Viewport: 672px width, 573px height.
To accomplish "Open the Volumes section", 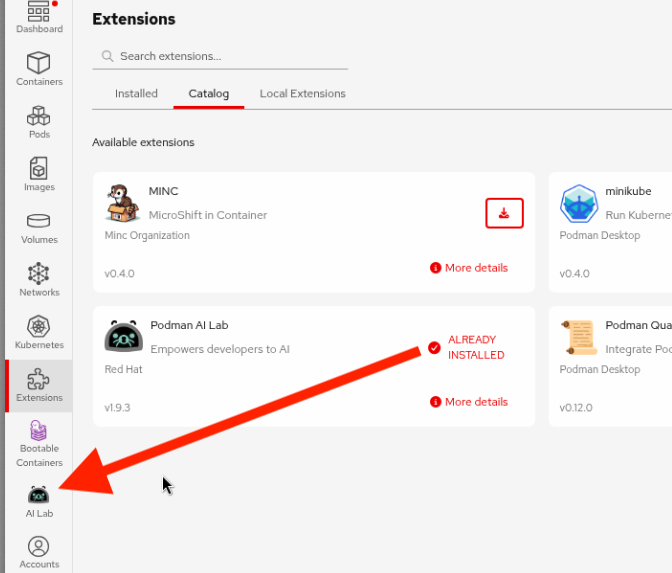I will [x=38, y=227].
